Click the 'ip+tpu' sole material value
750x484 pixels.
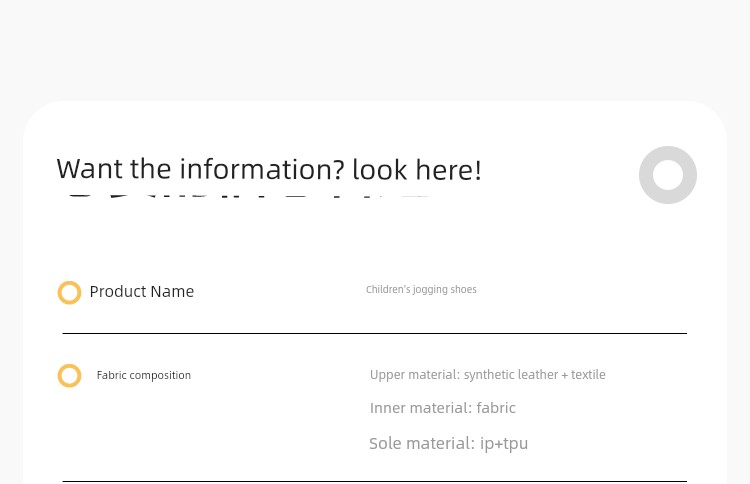tap(504, 444)
